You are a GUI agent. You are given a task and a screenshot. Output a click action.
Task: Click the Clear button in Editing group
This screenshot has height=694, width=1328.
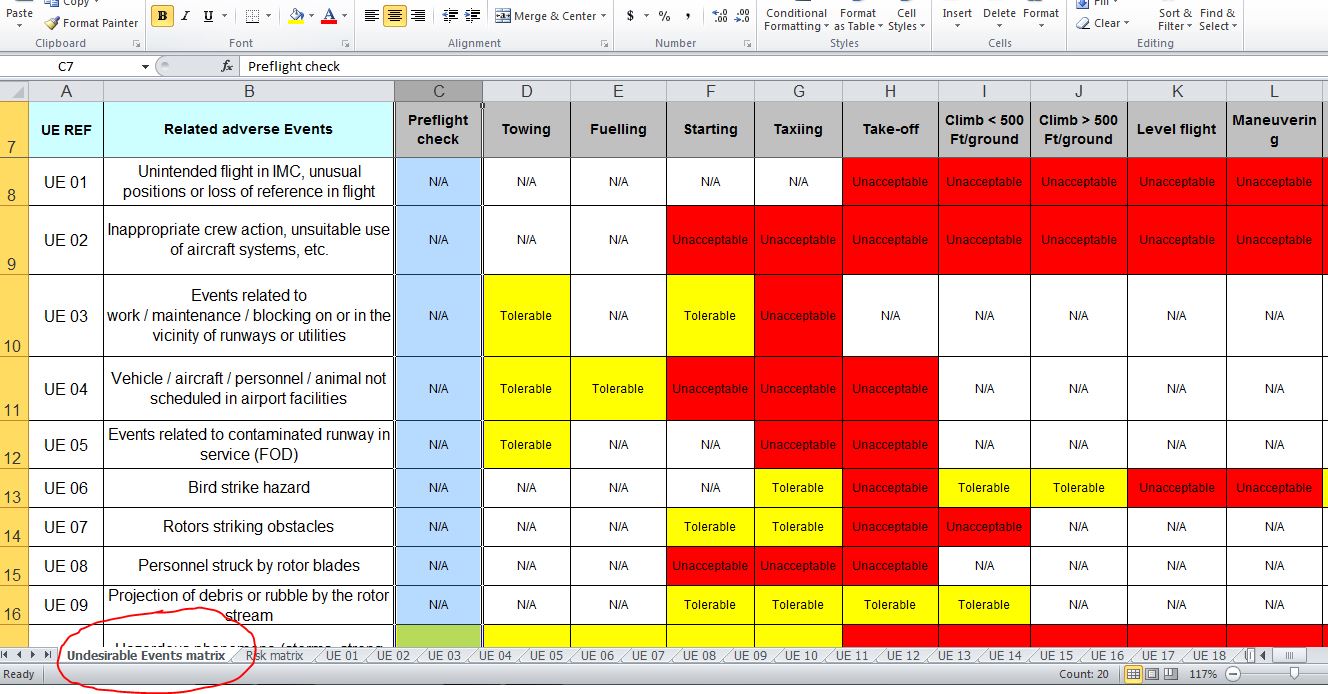click(x=1106, y=23)
